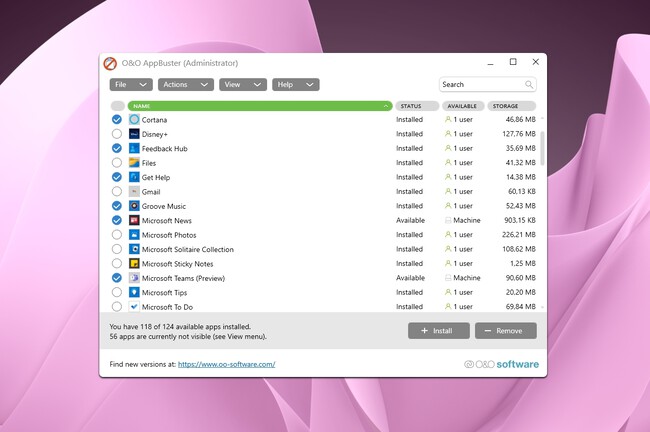
Task: Toggle the select-all checkbox in header
Action: click(117, 106)
